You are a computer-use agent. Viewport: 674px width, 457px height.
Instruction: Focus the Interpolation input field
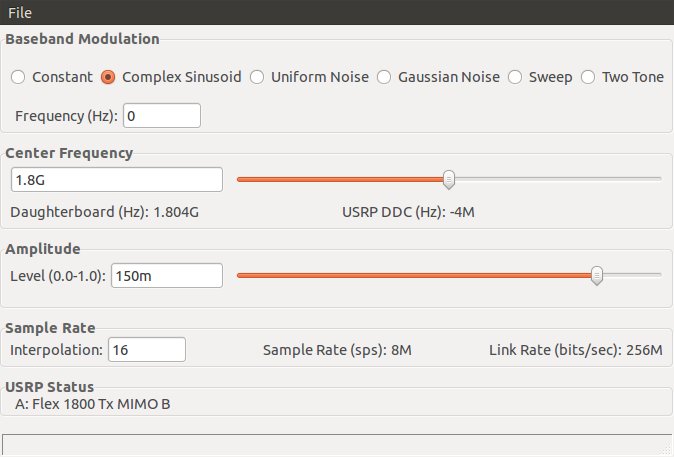[x=146, y=349]
